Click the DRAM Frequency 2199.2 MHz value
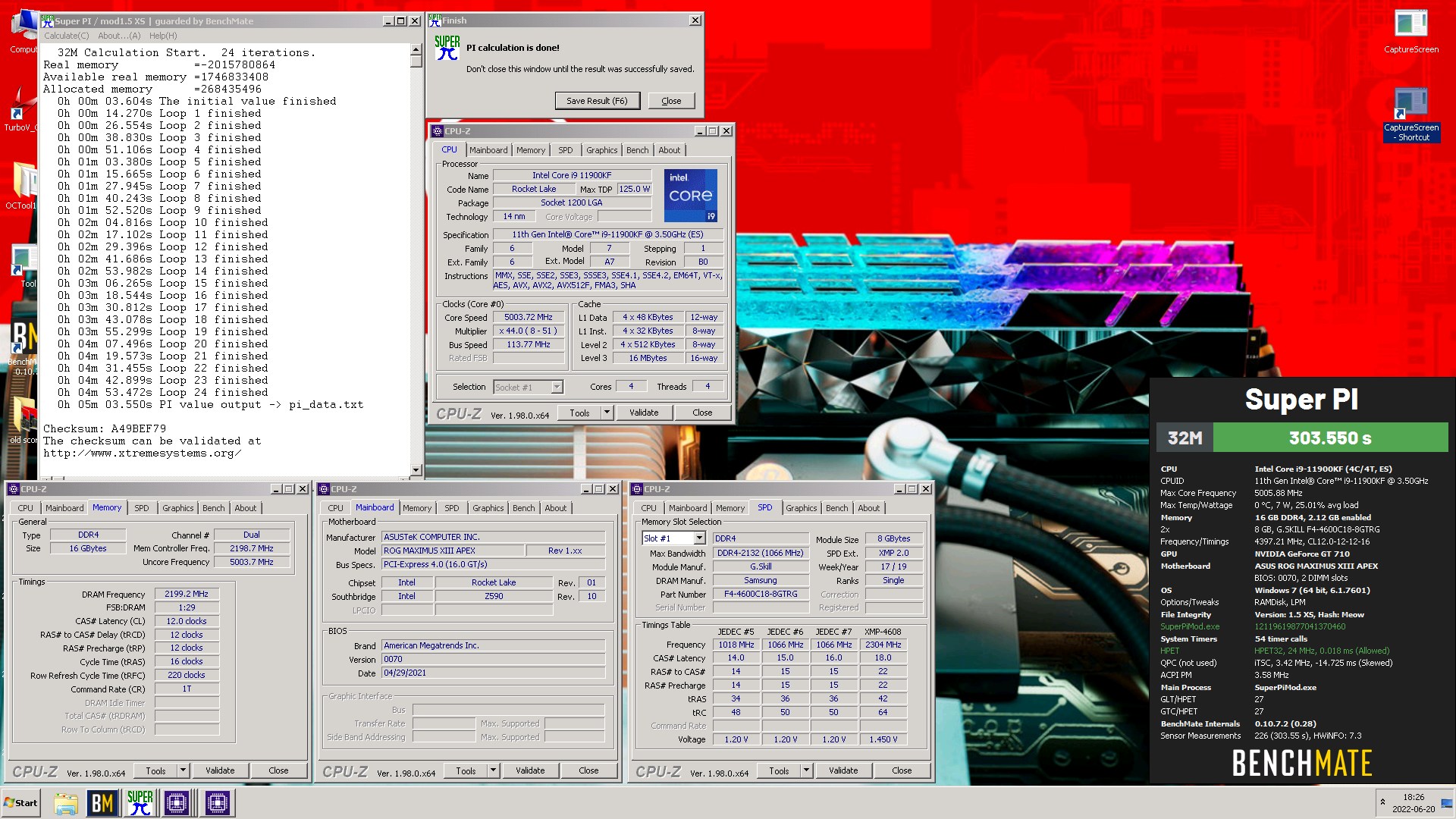This screenshot has width=1456, height=819. tap(187, 594)
